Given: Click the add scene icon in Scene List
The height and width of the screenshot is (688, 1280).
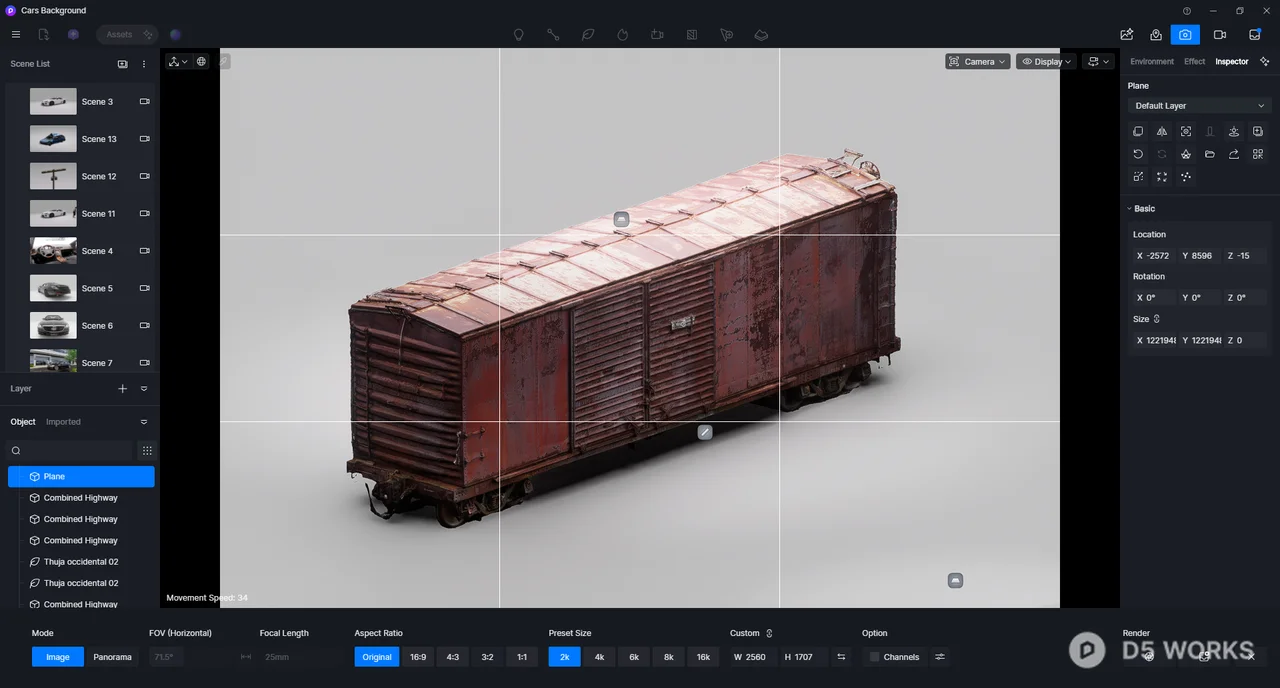Looking at the screenshot, I should point(122,64).
